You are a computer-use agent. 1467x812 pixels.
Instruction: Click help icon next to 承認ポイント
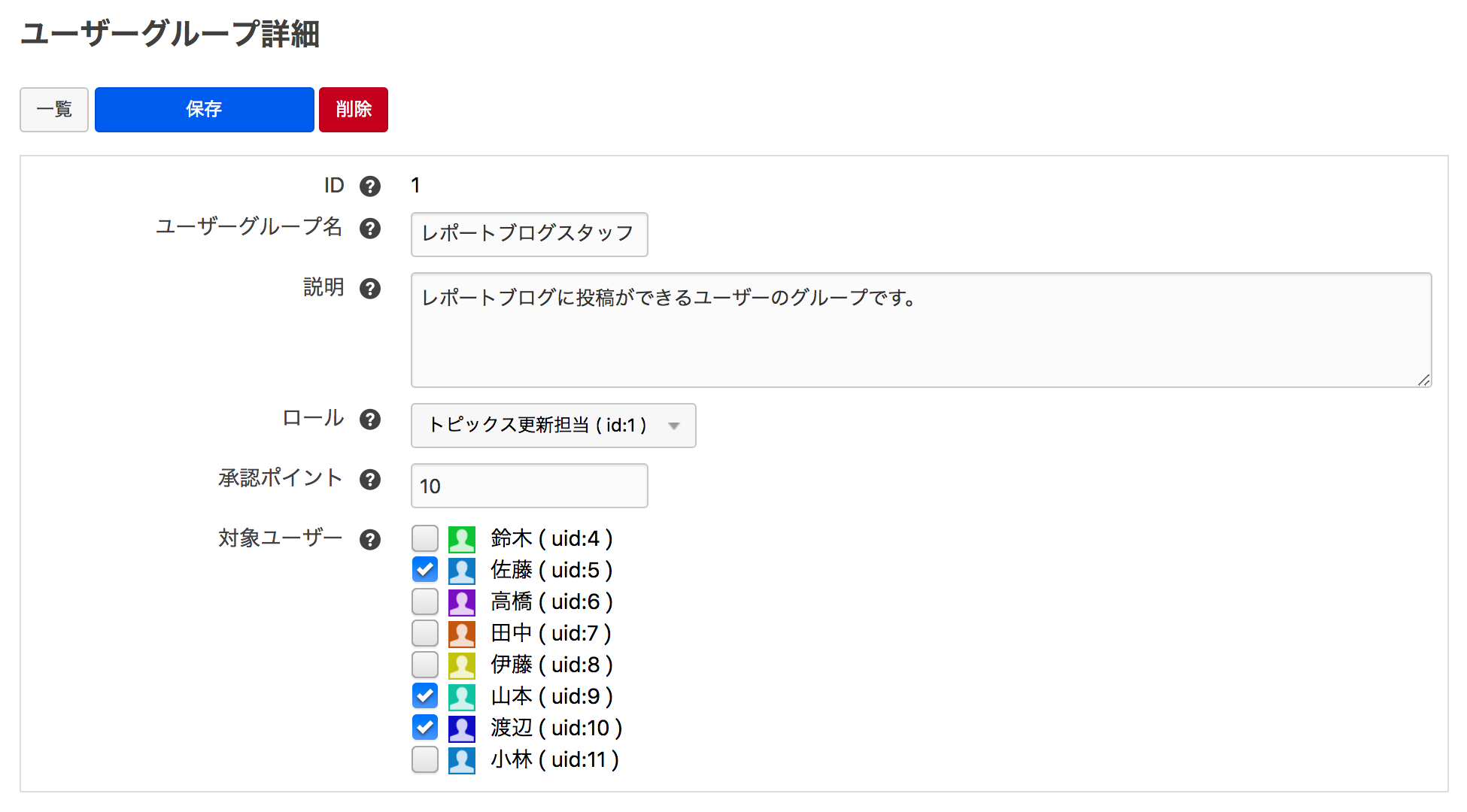pos(369,479)
